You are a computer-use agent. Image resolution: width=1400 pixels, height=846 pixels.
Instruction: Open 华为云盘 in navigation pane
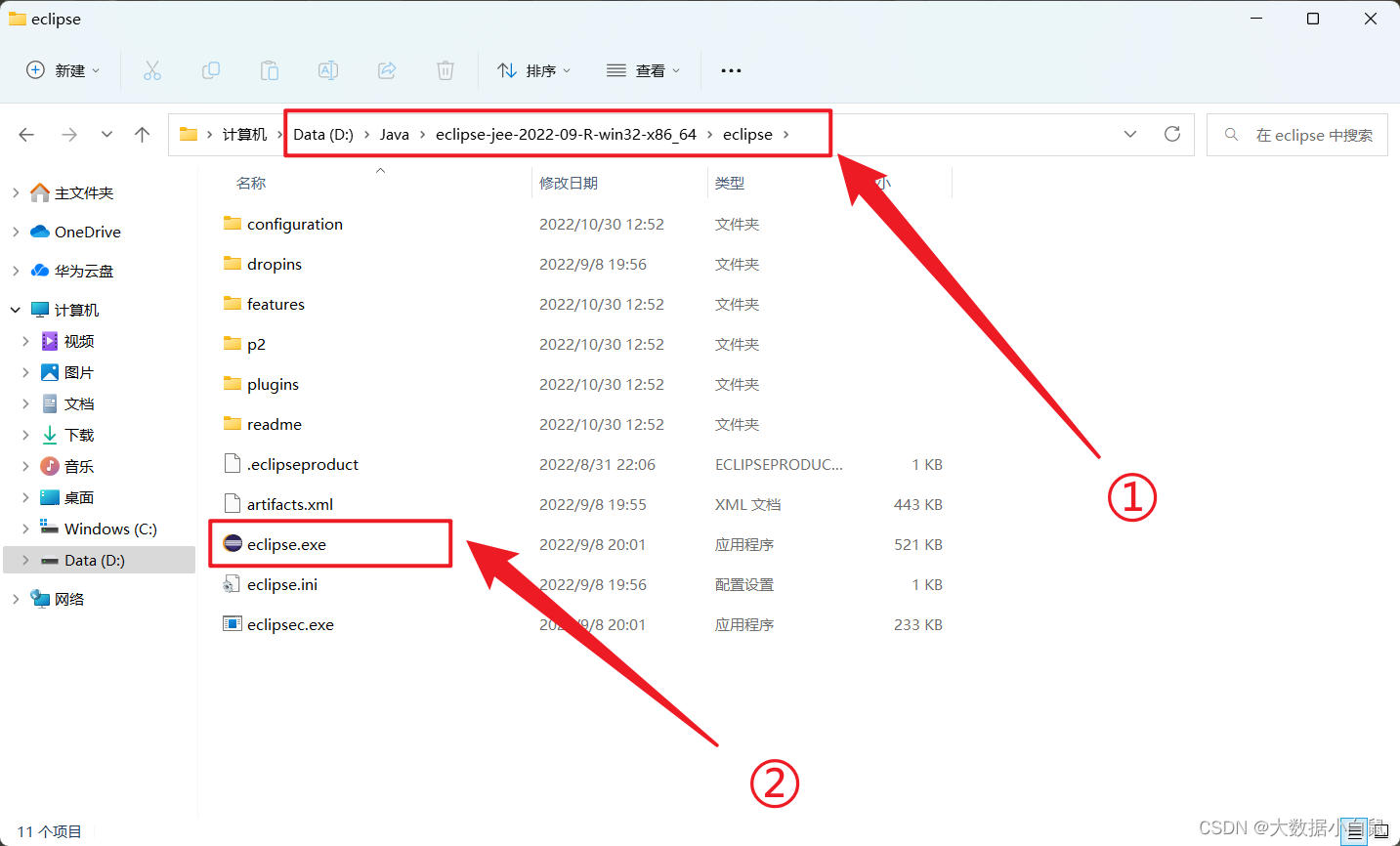[x=84, y=271]
